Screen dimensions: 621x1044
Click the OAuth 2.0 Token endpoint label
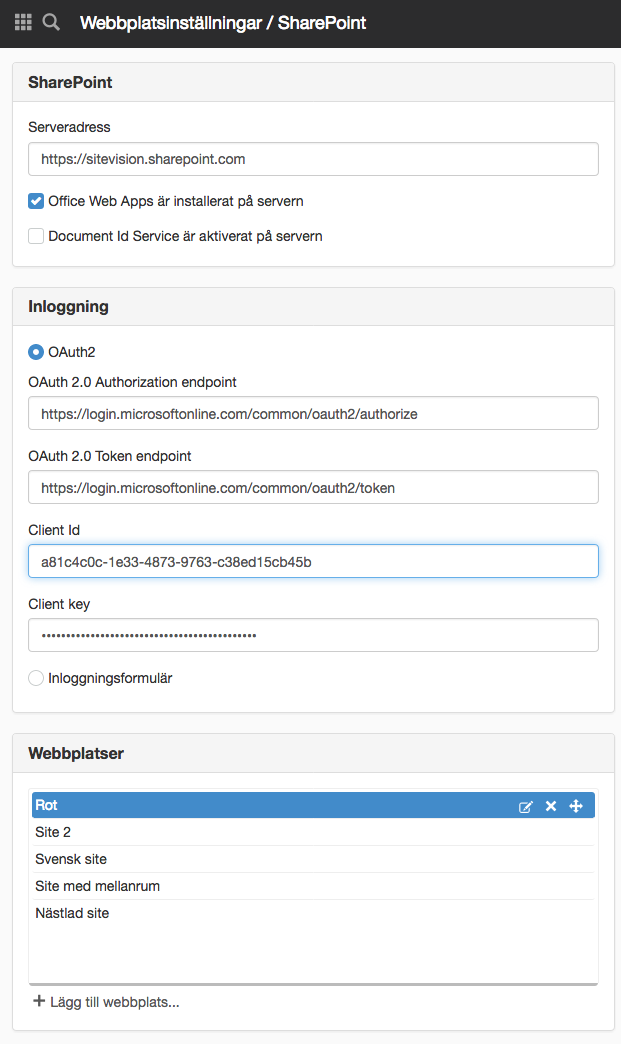pyautogui.click(x=110, y=456)
